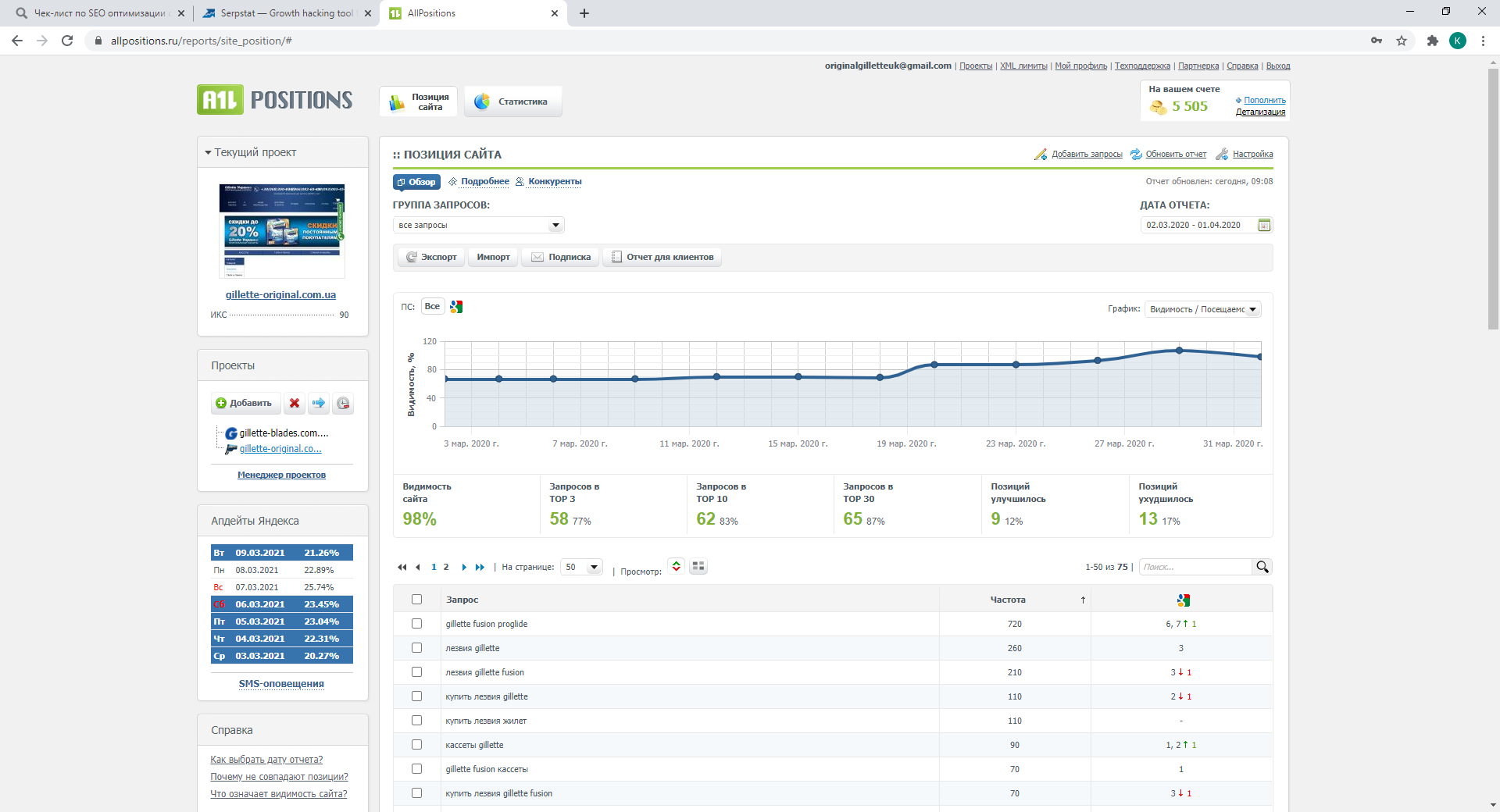Screen dimensions: 1500x812
Task: Open the per-page 50 dropdown
Action: (x=582, y=567)
